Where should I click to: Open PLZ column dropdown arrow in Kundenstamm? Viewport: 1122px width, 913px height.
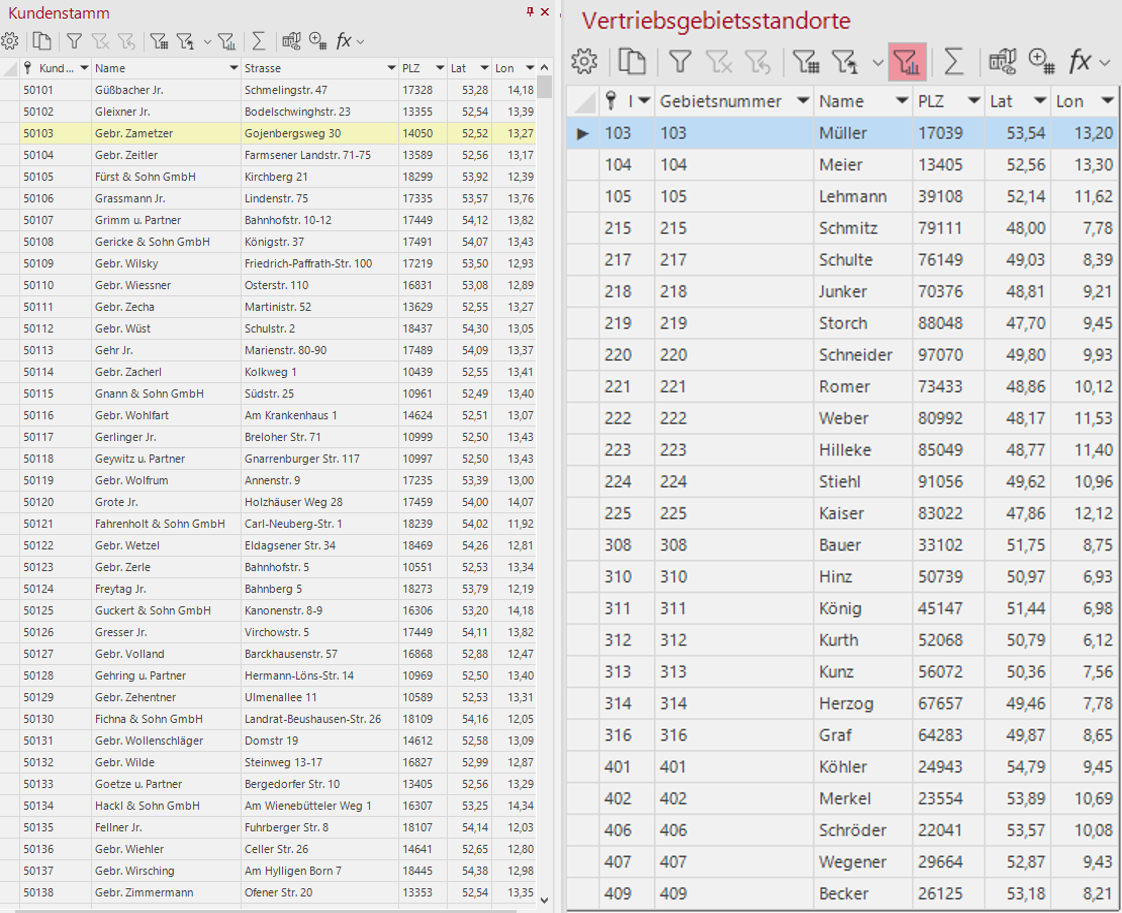click(x=439, y=68)
